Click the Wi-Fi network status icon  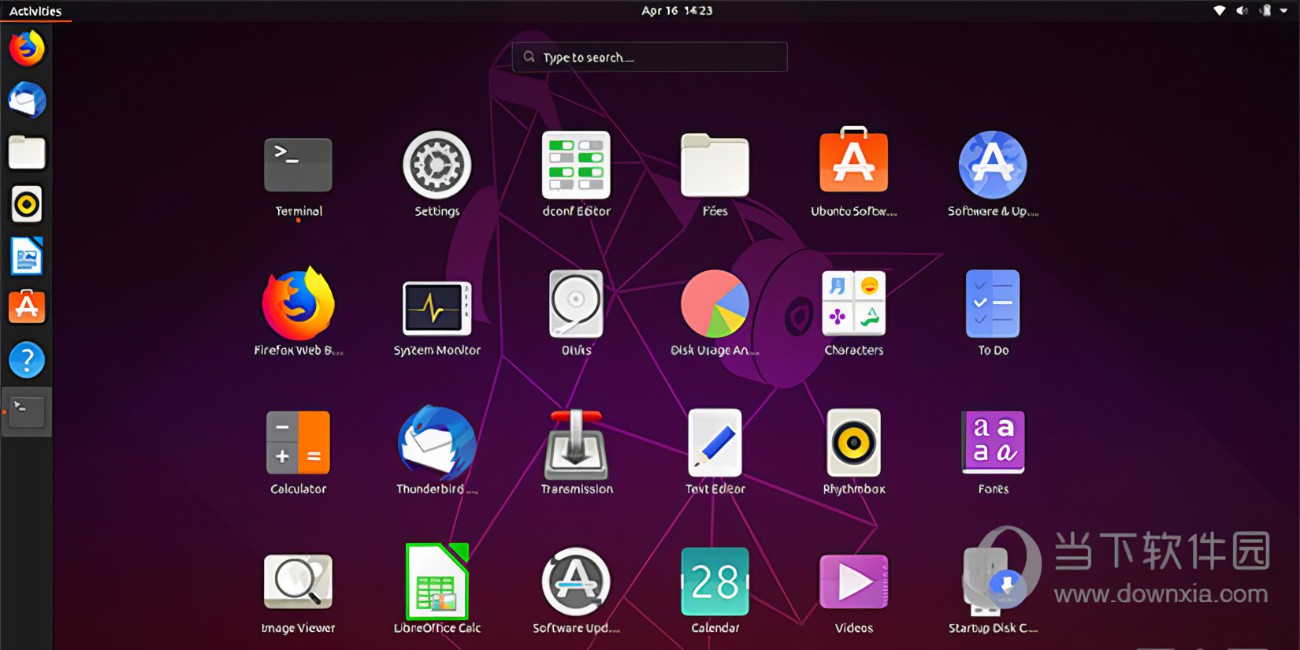click(x=1220, y=11)
